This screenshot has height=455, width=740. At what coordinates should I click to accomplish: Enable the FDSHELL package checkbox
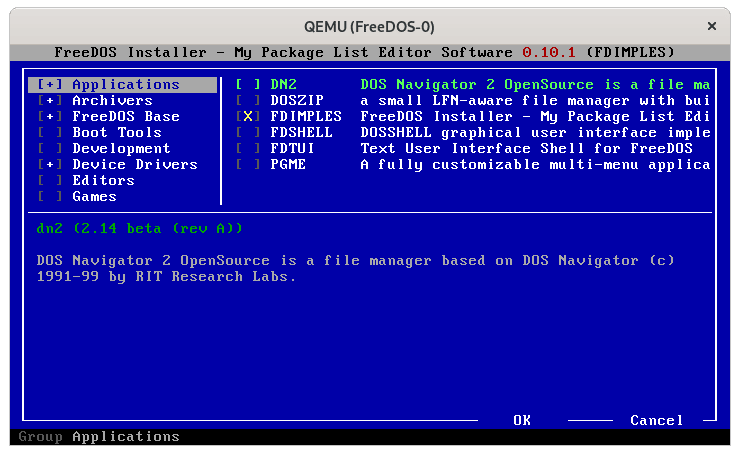tap(247, 133)
